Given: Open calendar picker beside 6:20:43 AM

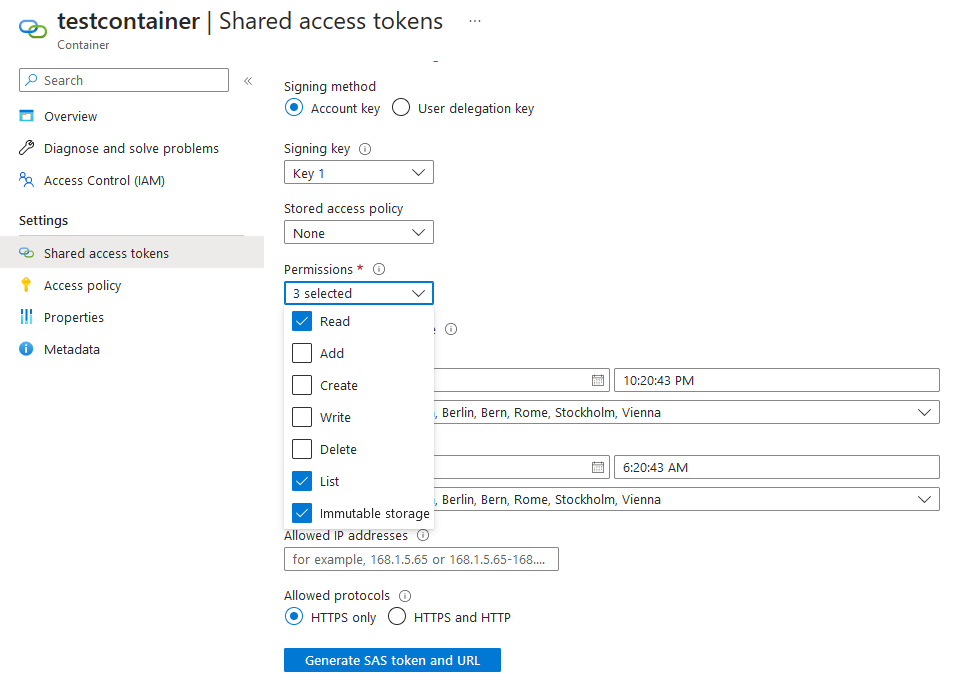Looking at the screenshot, I should coord(598,468).
